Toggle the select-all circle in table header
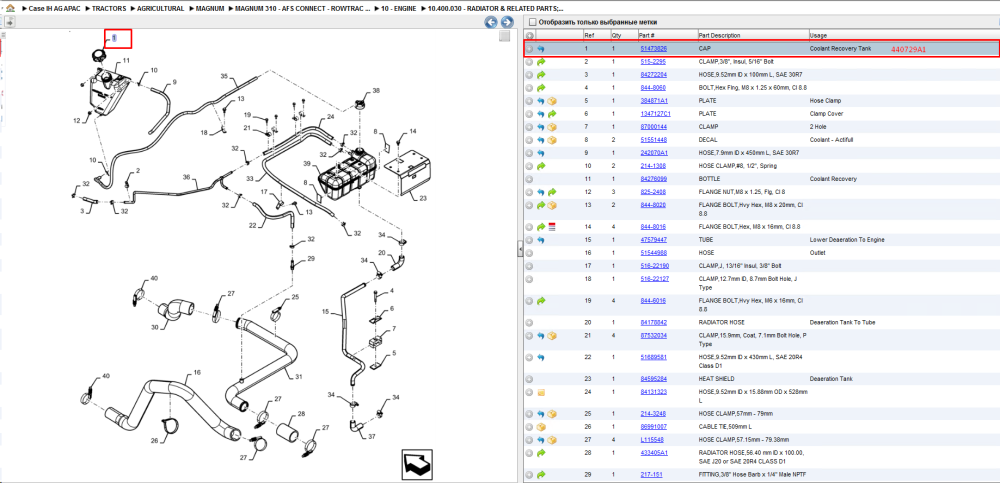The height and width of the screenshot is (483, 1000). [529, 36]
